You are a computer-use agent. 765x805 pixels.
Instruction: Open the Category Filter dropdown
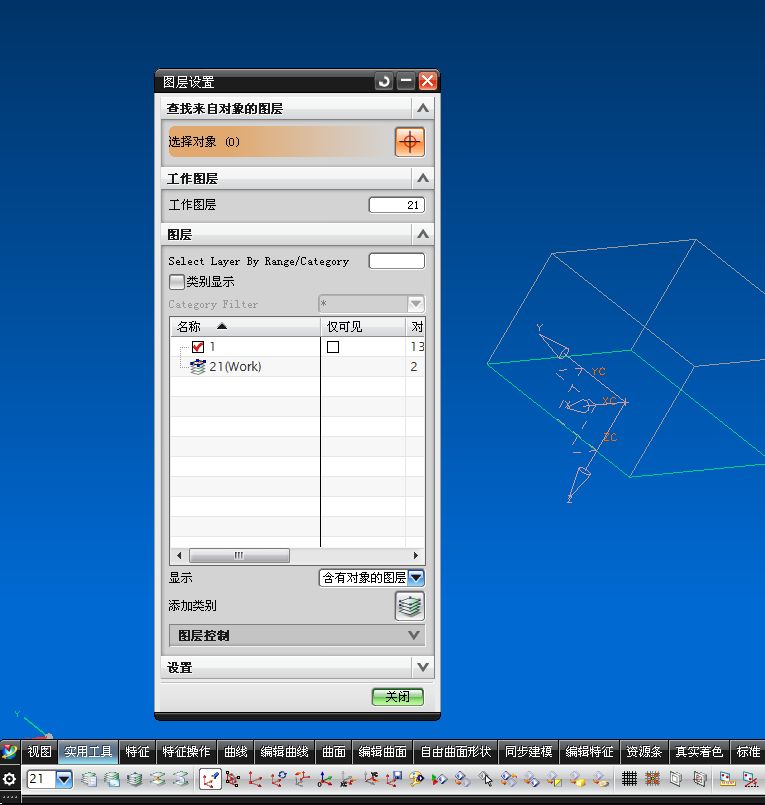tap(372, 304)
